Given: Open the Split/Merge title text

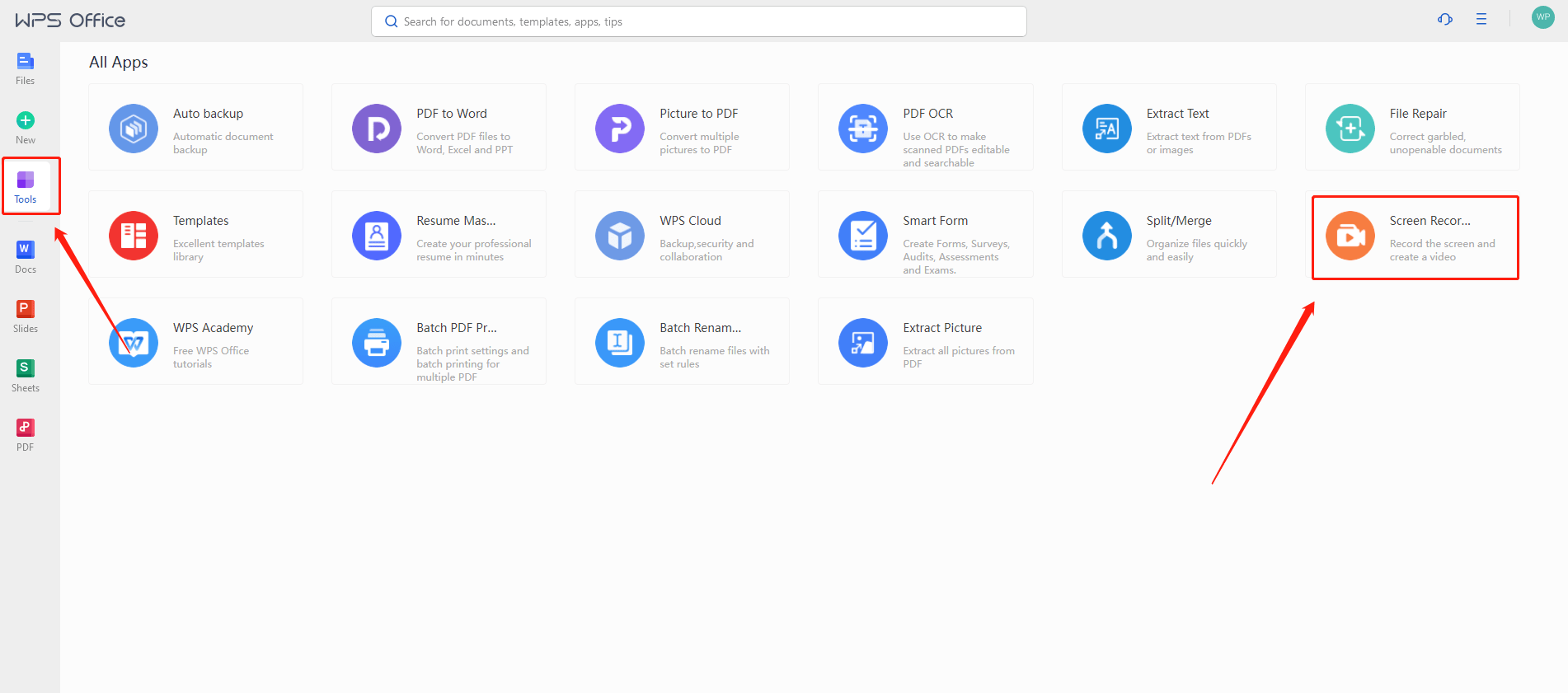Looking at the screenshot, I should pos(1179,221).
